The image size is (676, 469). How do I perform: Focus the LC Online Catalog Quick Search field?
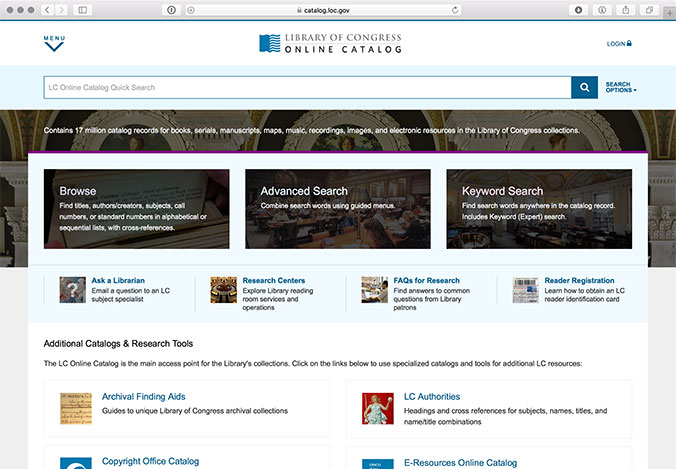(306, 87)
